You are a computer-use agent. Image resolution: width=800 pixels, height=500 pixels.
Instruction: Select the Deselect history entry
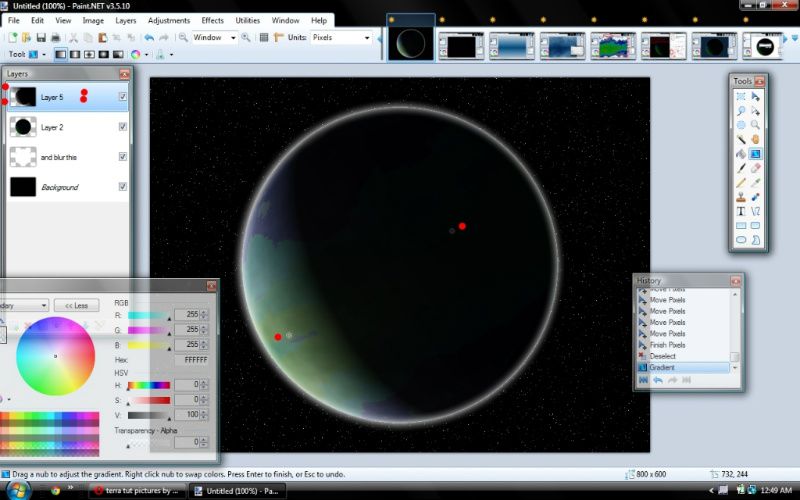[x=684, y=356]
